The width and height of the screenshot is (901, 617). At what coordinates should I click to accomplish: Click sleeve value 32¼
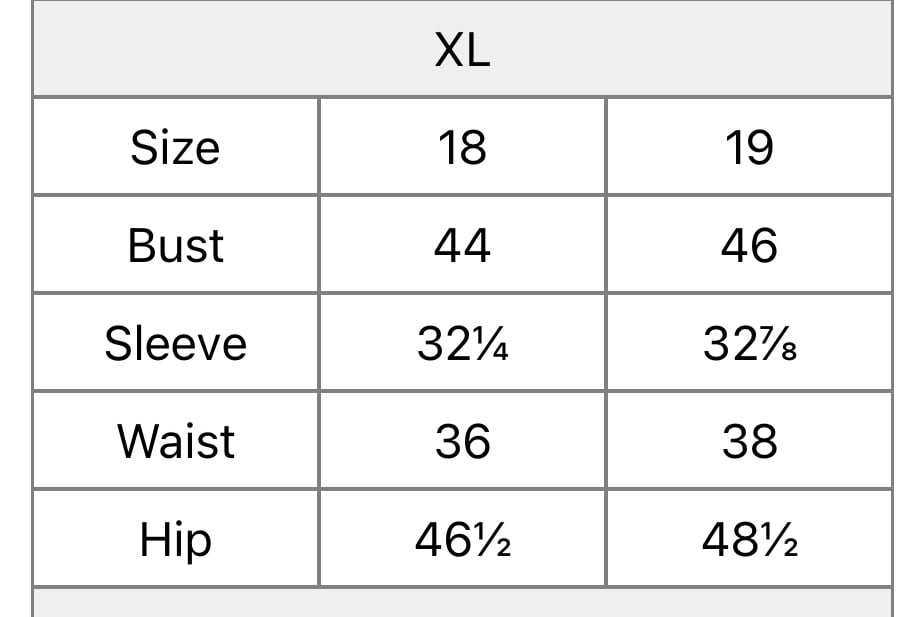(463, 344)
